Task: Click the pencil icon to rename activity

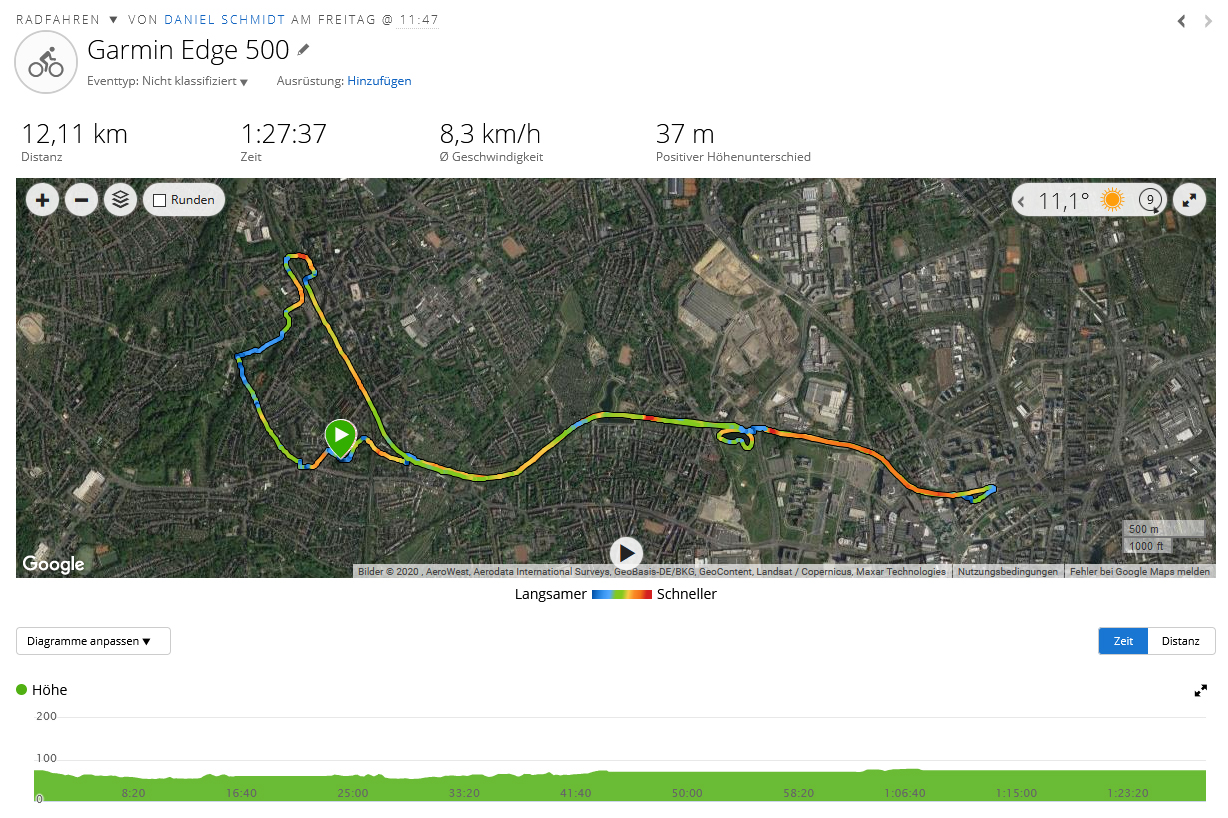Action: [x=304, y=49]
